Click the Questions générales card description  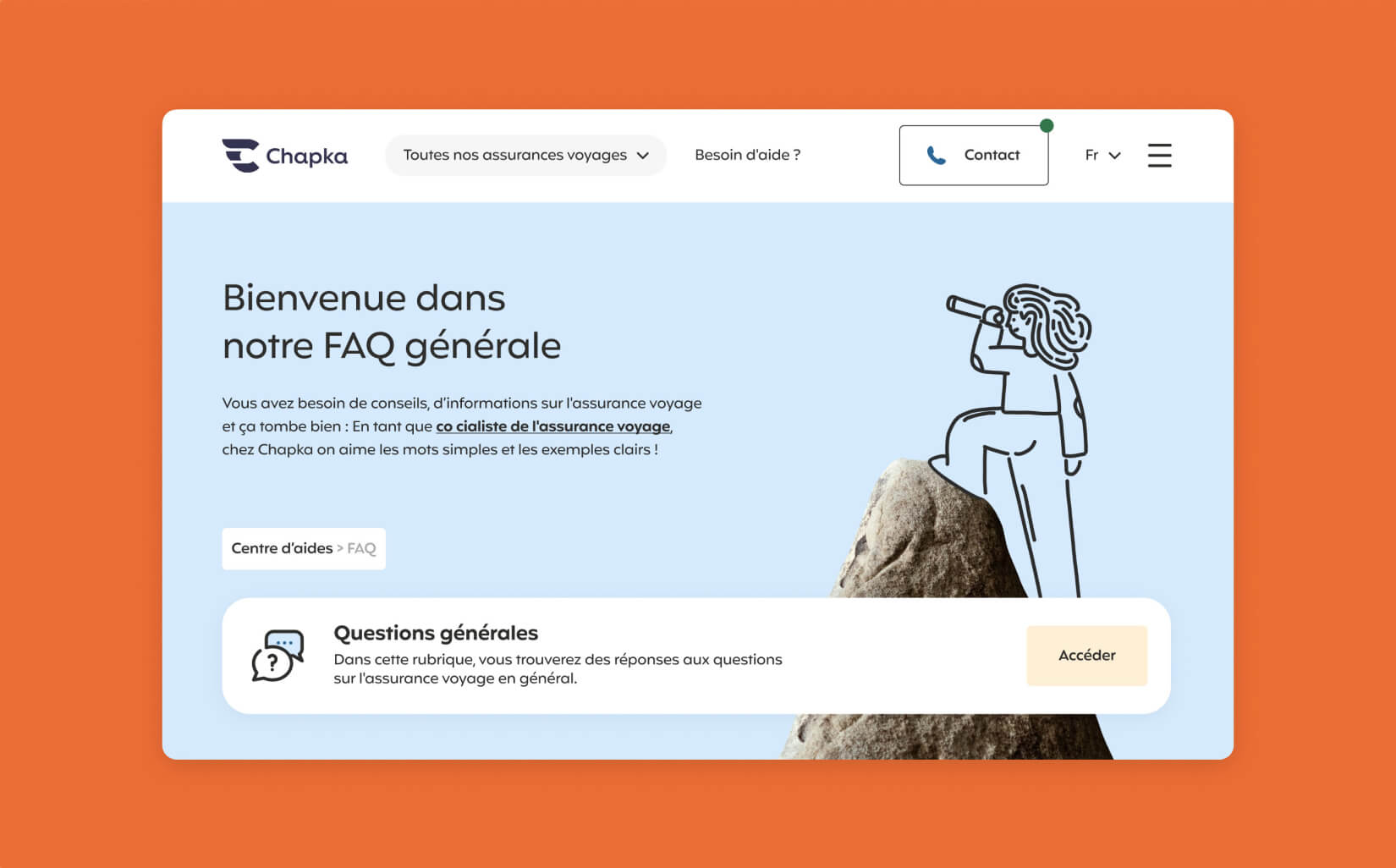point(558,668)
